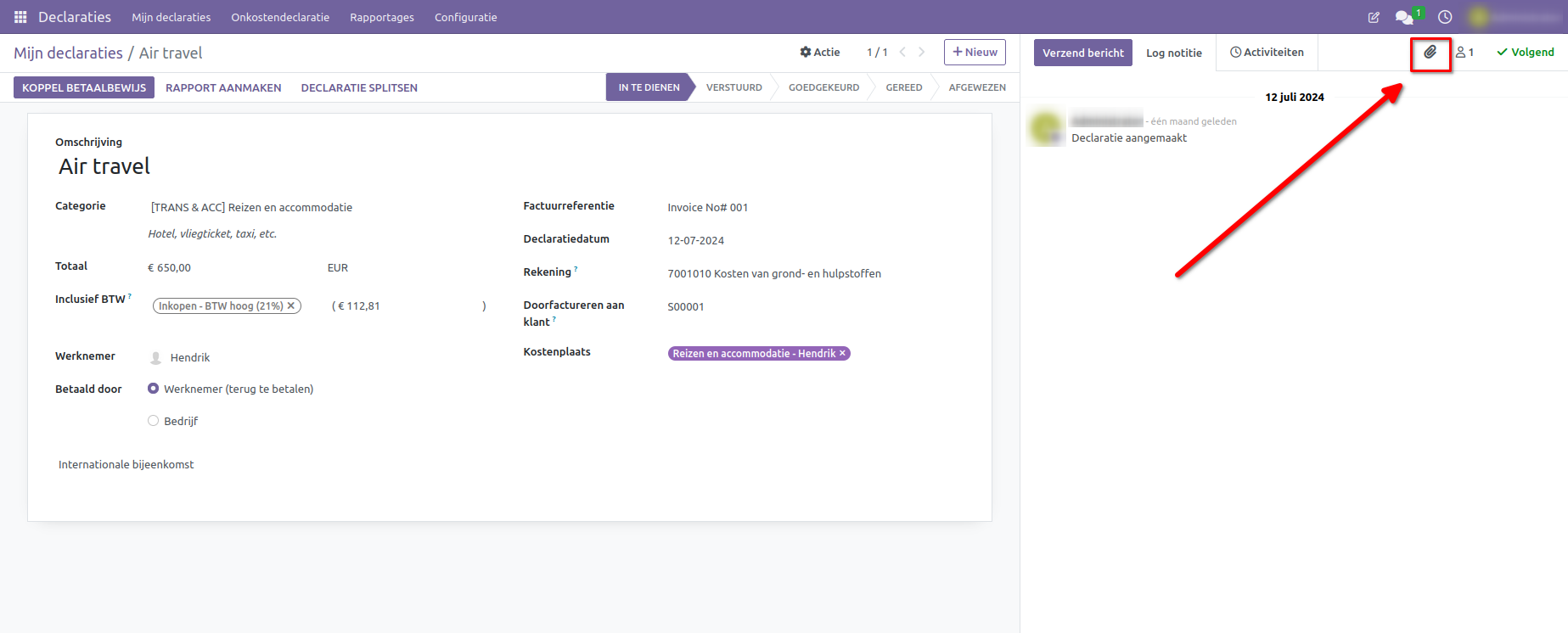The width and height of the screenshot is (1568, 633).
Task: Open the activities clock icon in top bar
Action: 1445,17
